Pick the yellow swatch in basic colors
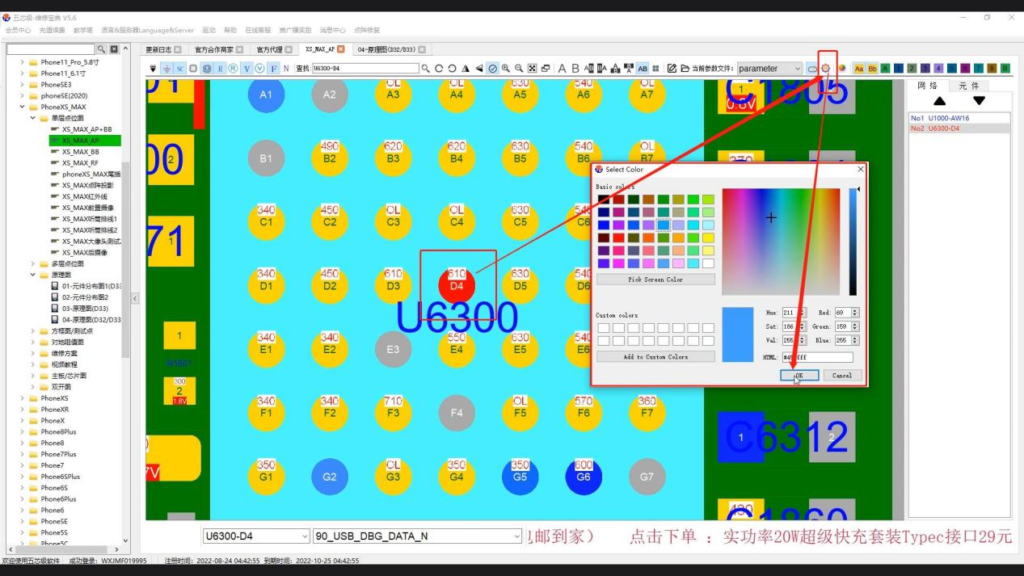Image resolution: width=1024 pixels, height=576 pixels. pyautogui.click(x=708, y=238)
